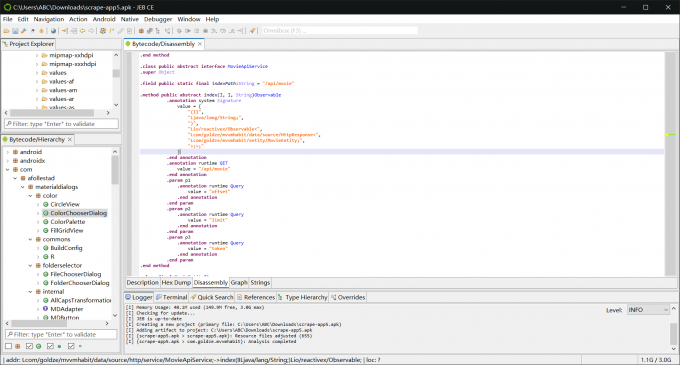Expand the android package node

click(7, 152)
